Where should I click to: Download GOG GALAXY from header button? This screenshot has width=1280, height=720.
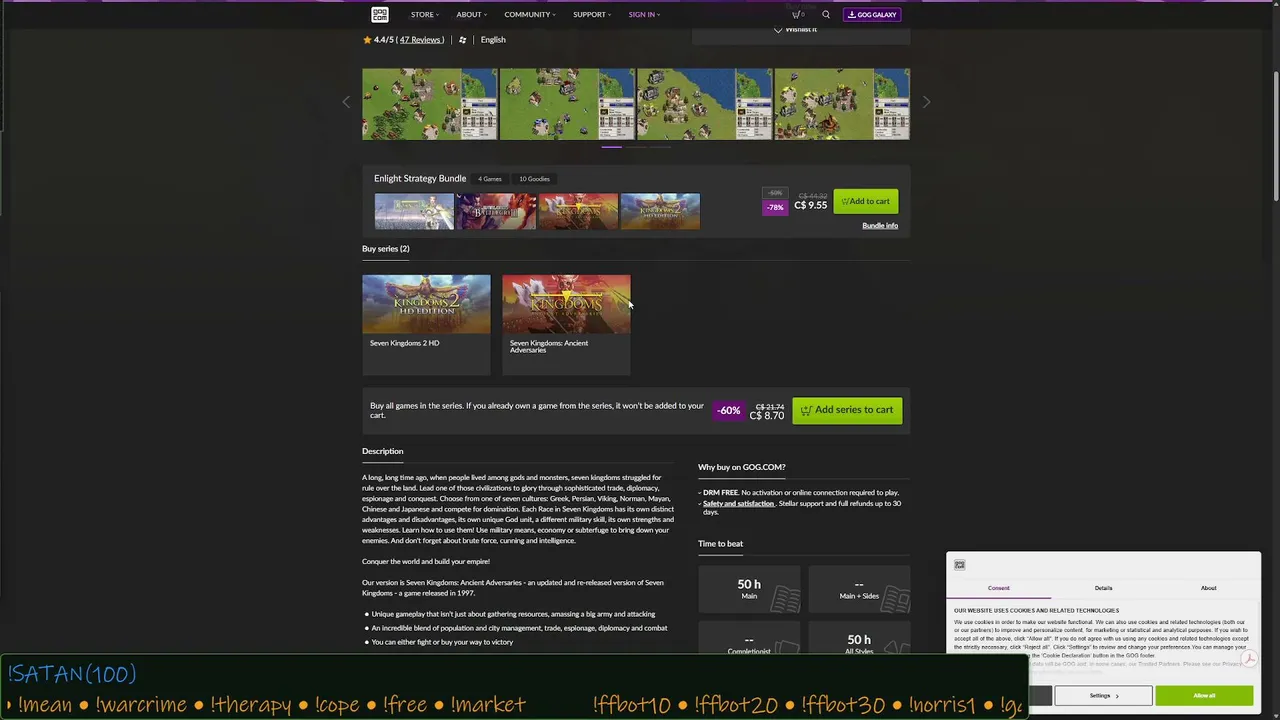872,14
